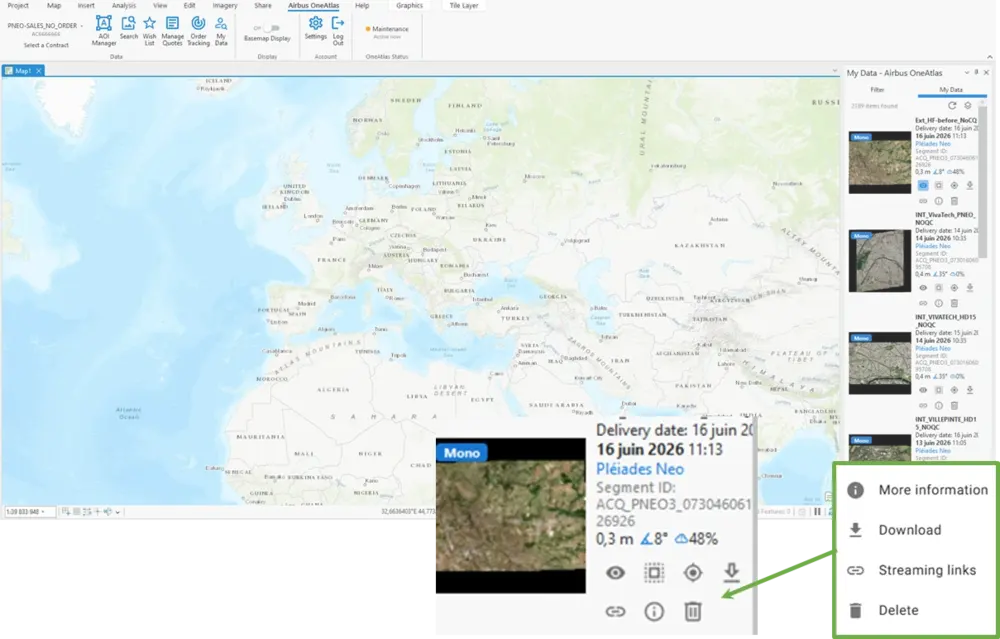The width and height of the screenshot is (1000, 639).
Task: Select the Ext_HF-before_NoCQ thumbnail in side panel
Action: click(879, 162)
